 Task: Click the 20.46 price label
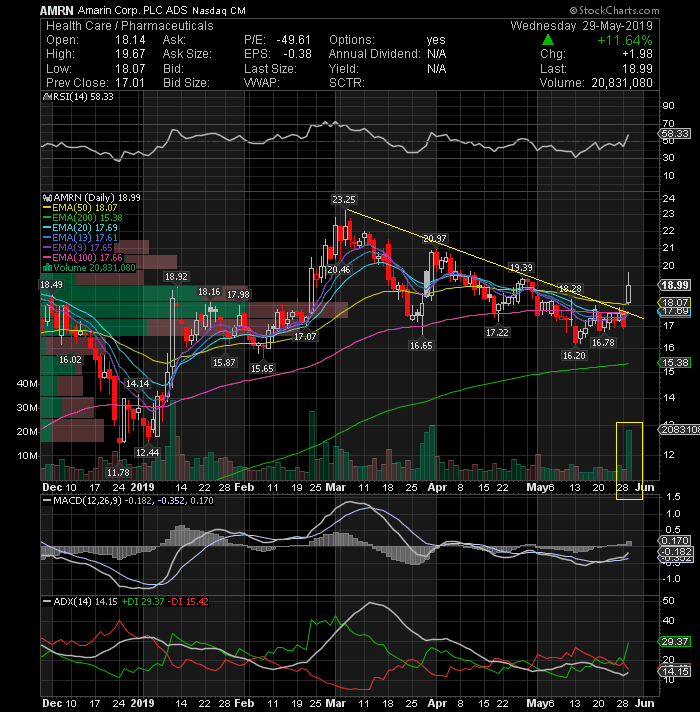tap(339, 269)
